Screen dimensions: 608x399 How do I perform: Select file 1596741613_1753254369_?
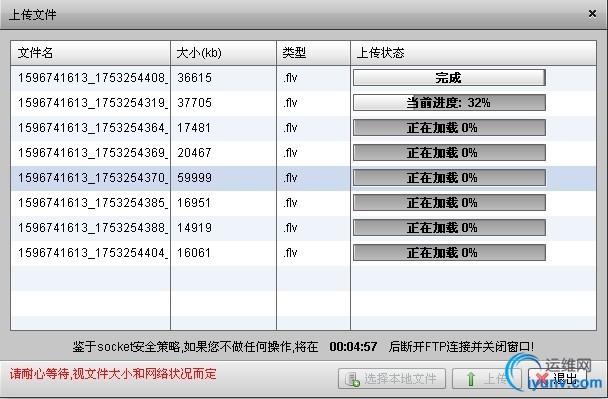(x=93, y=152)
